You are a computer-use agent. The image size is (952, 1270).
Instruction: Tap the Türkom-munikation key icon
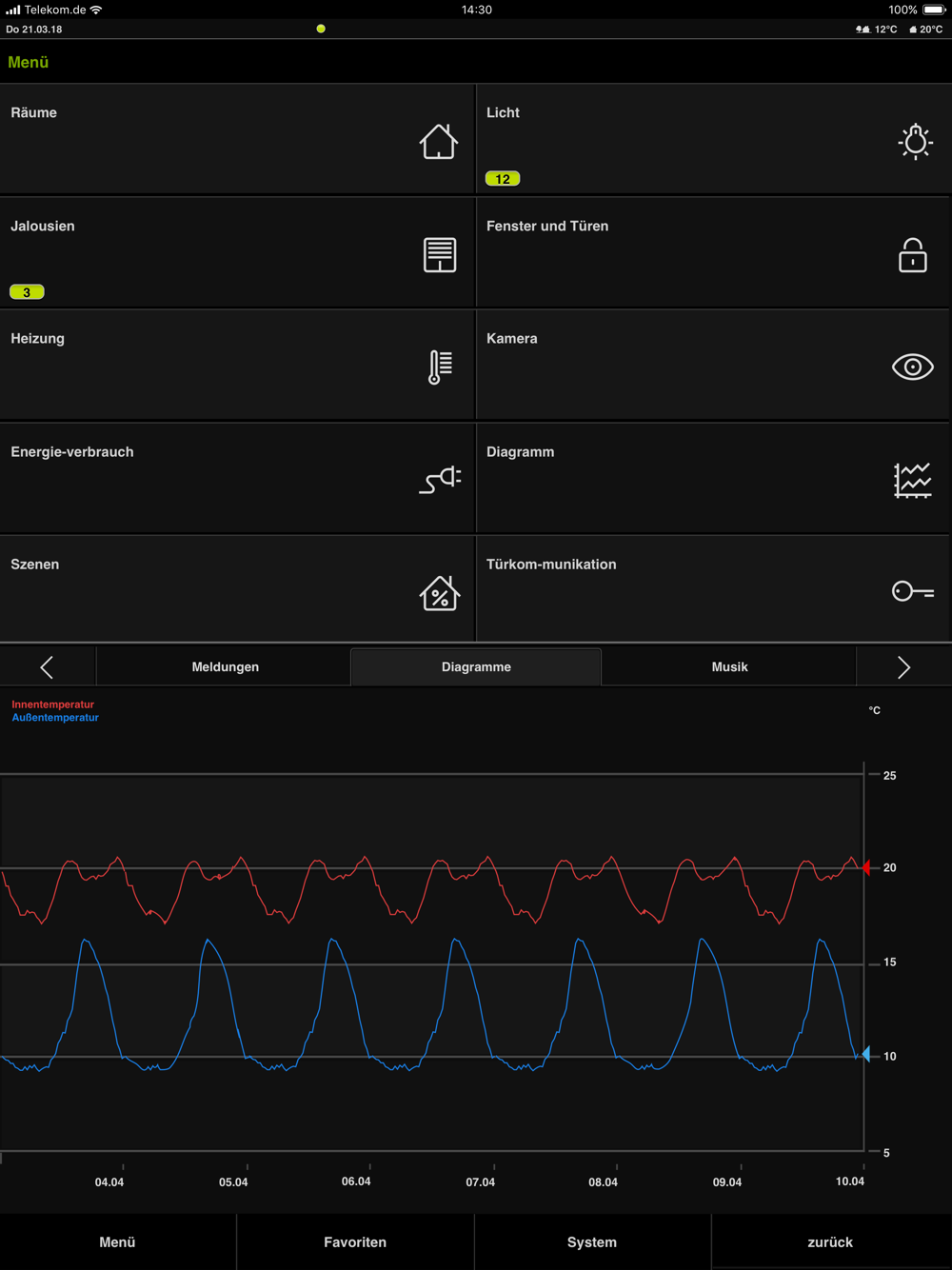pyautogui.click(x=913, y=591)
